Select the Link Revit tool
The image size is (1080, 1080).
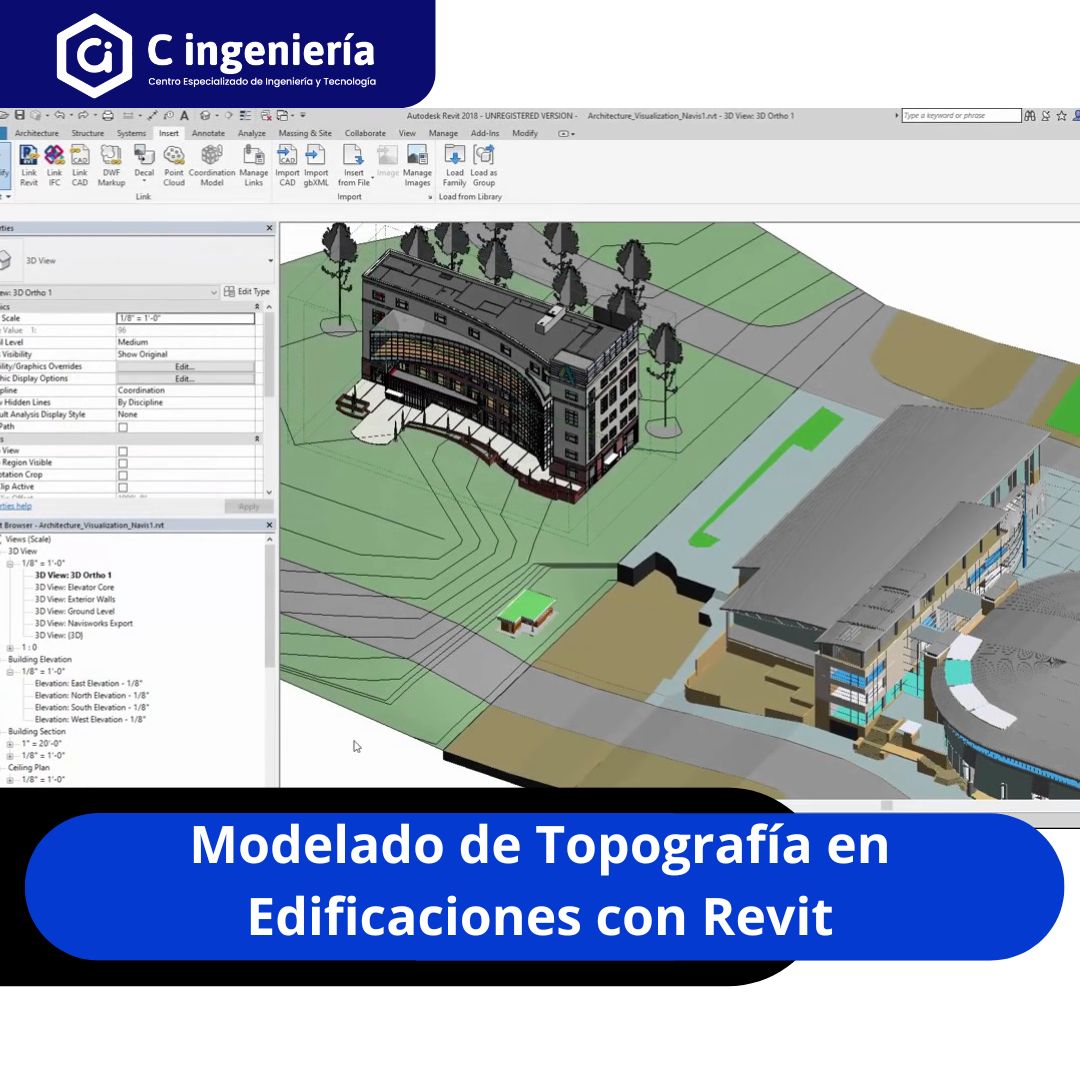tap(29, 160)
